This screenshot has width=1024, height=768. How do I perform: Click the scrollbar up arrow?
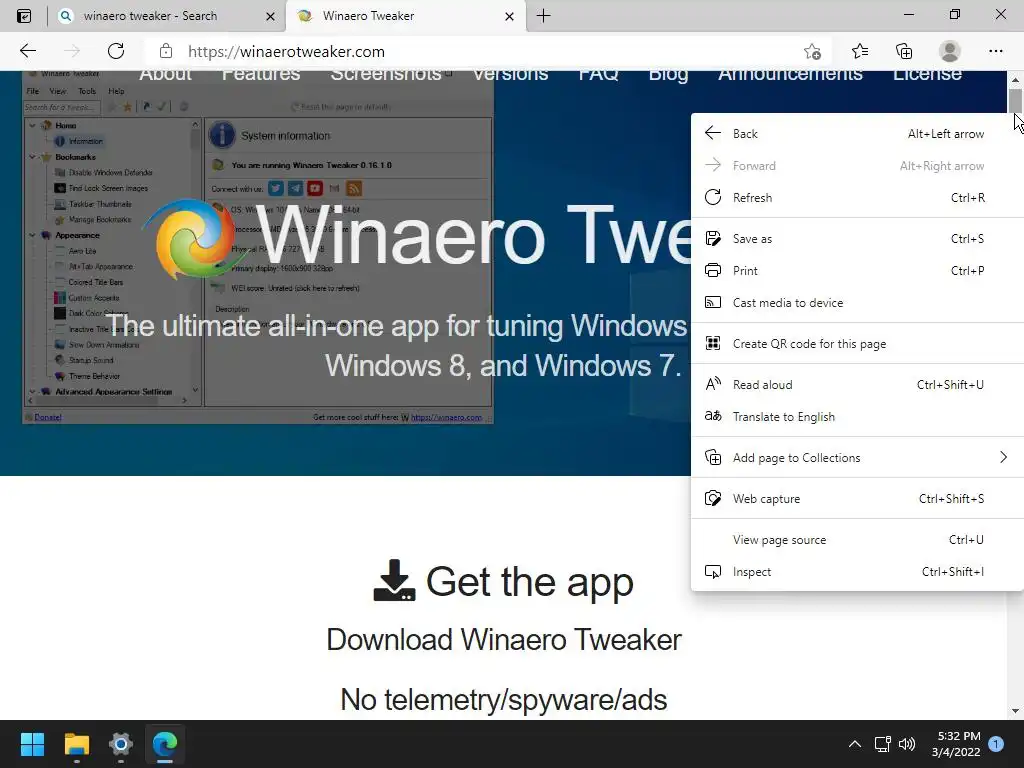coord(1015,79)
